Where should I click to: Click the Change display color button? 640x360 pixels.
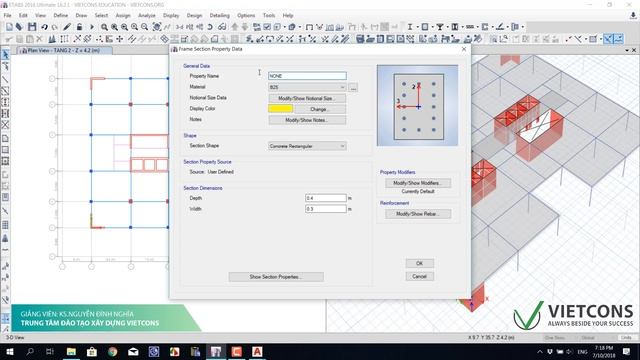click(x=320, y=109)
